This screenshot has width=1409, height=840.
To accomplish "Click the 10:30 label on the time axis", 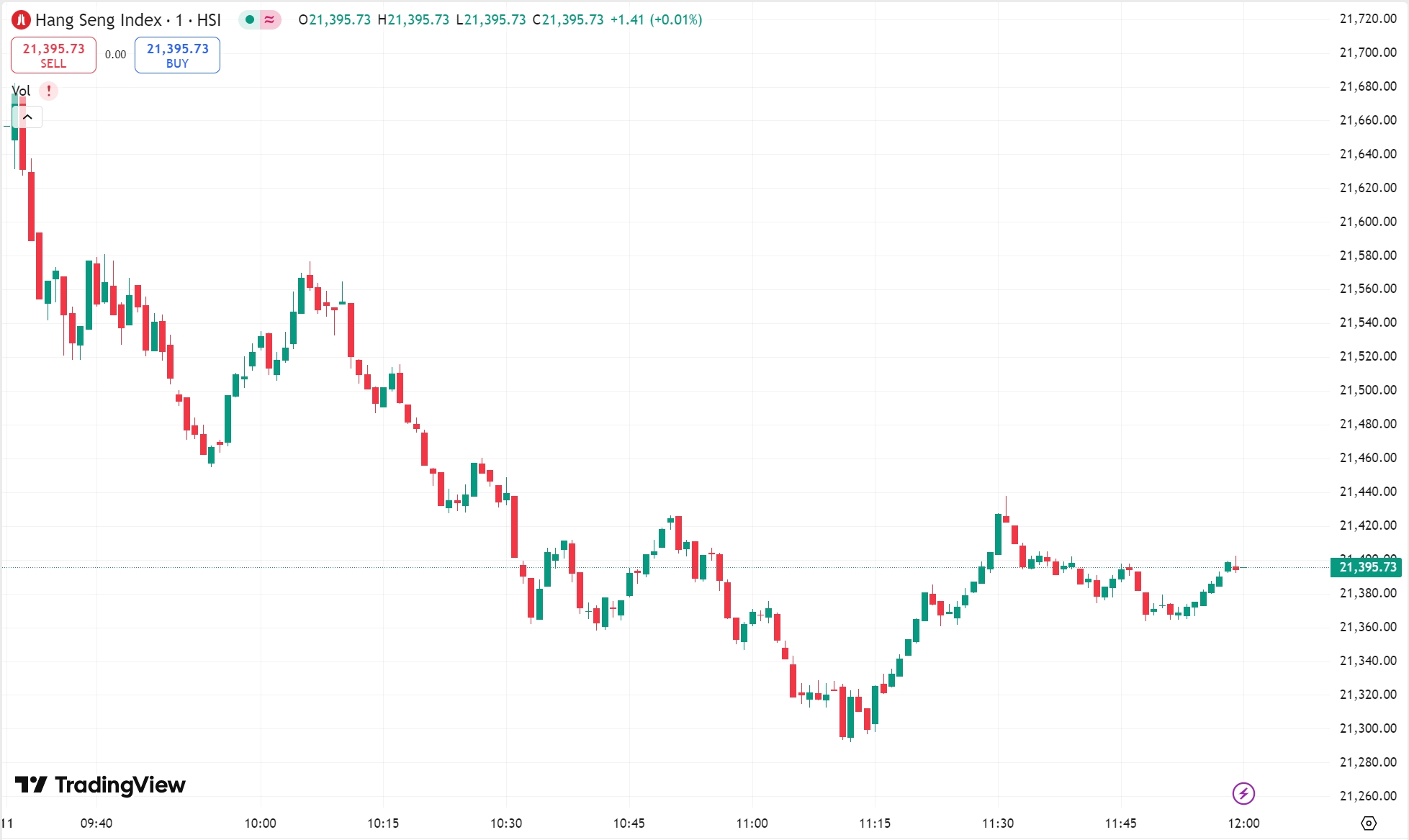I will click(x=506, y=823).
